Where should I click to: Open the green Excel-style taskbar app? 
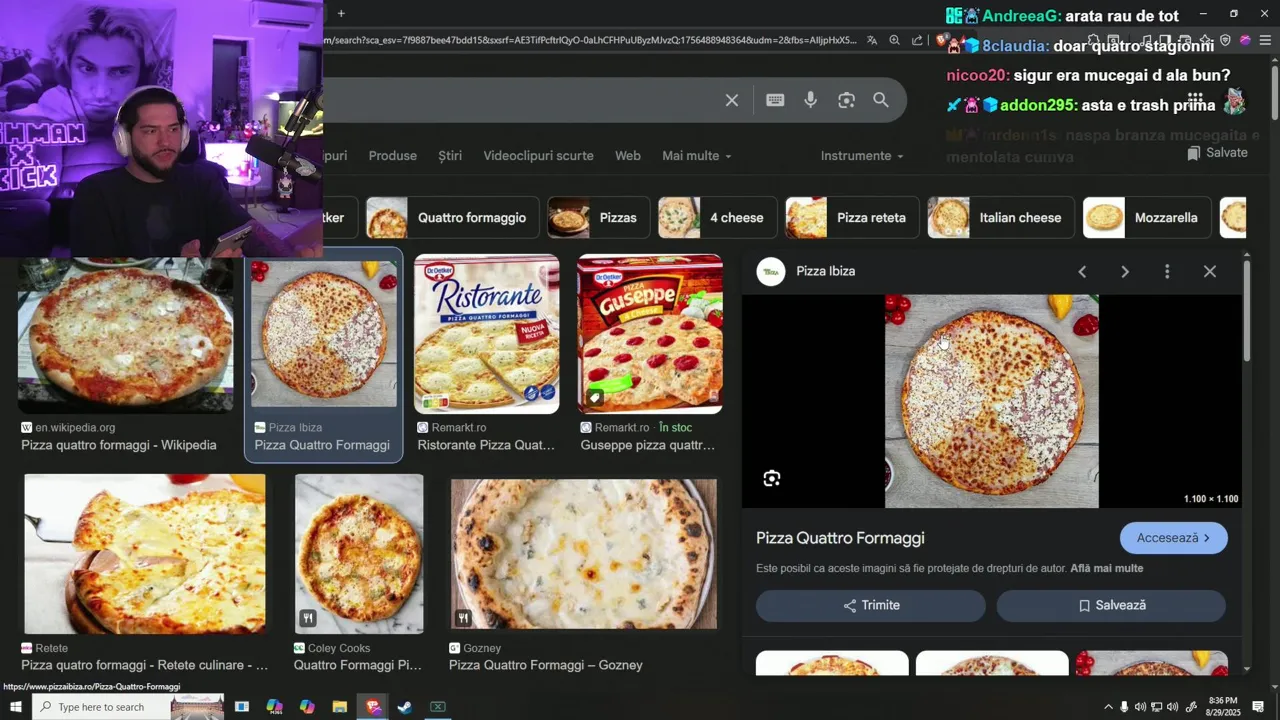tap(438, 707)
